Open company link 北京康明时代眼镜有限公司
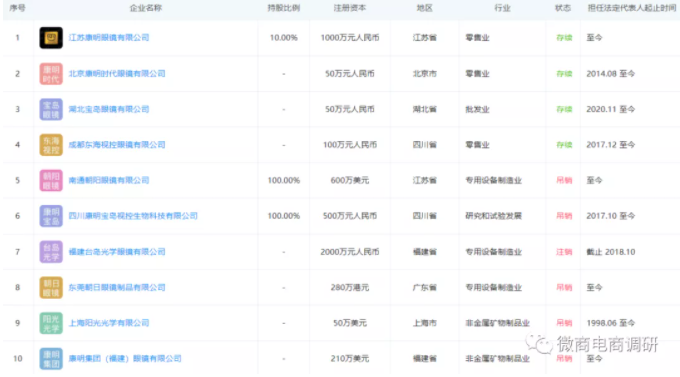Viewport: 680px width, 377px height. 117,74
